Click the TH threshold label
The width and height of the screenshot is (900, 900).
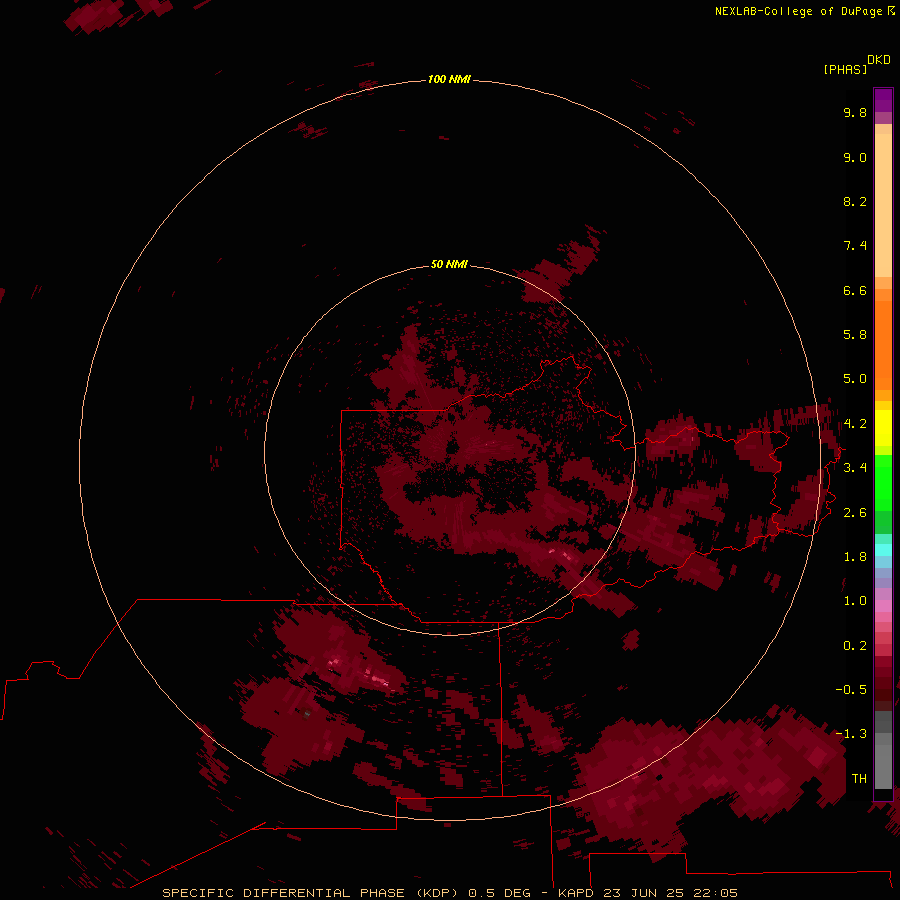pyautogui.click(x=859, y=779)
